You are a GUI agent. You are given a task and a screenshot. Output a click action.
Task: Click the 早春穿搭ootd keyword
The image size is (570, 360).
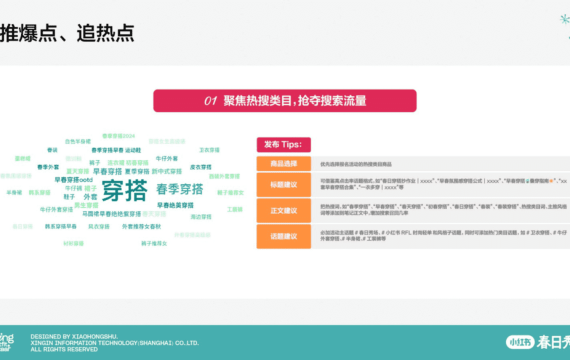pos(73,180)
